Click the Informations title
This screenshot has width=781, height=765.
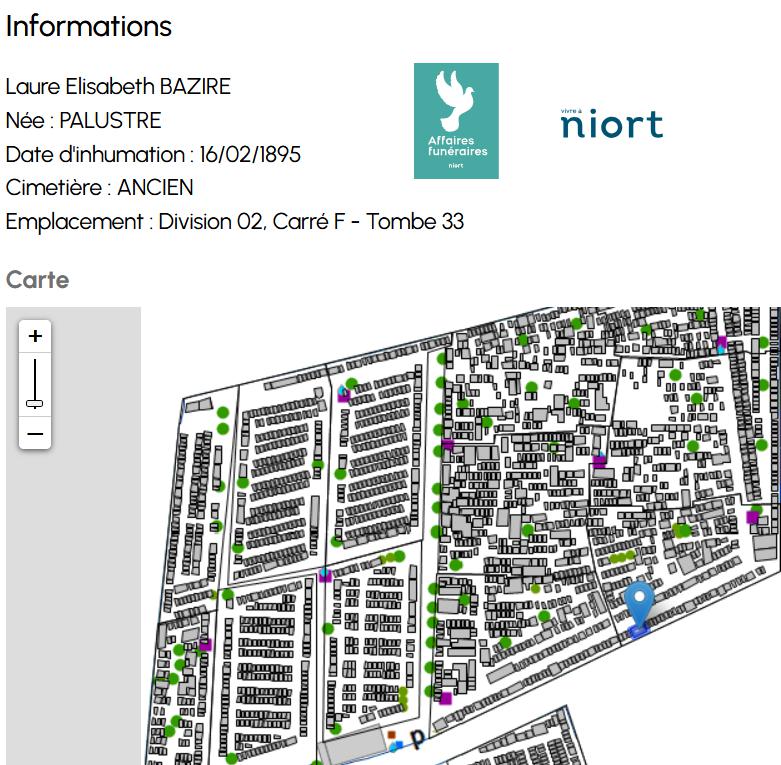click(88, 26)
